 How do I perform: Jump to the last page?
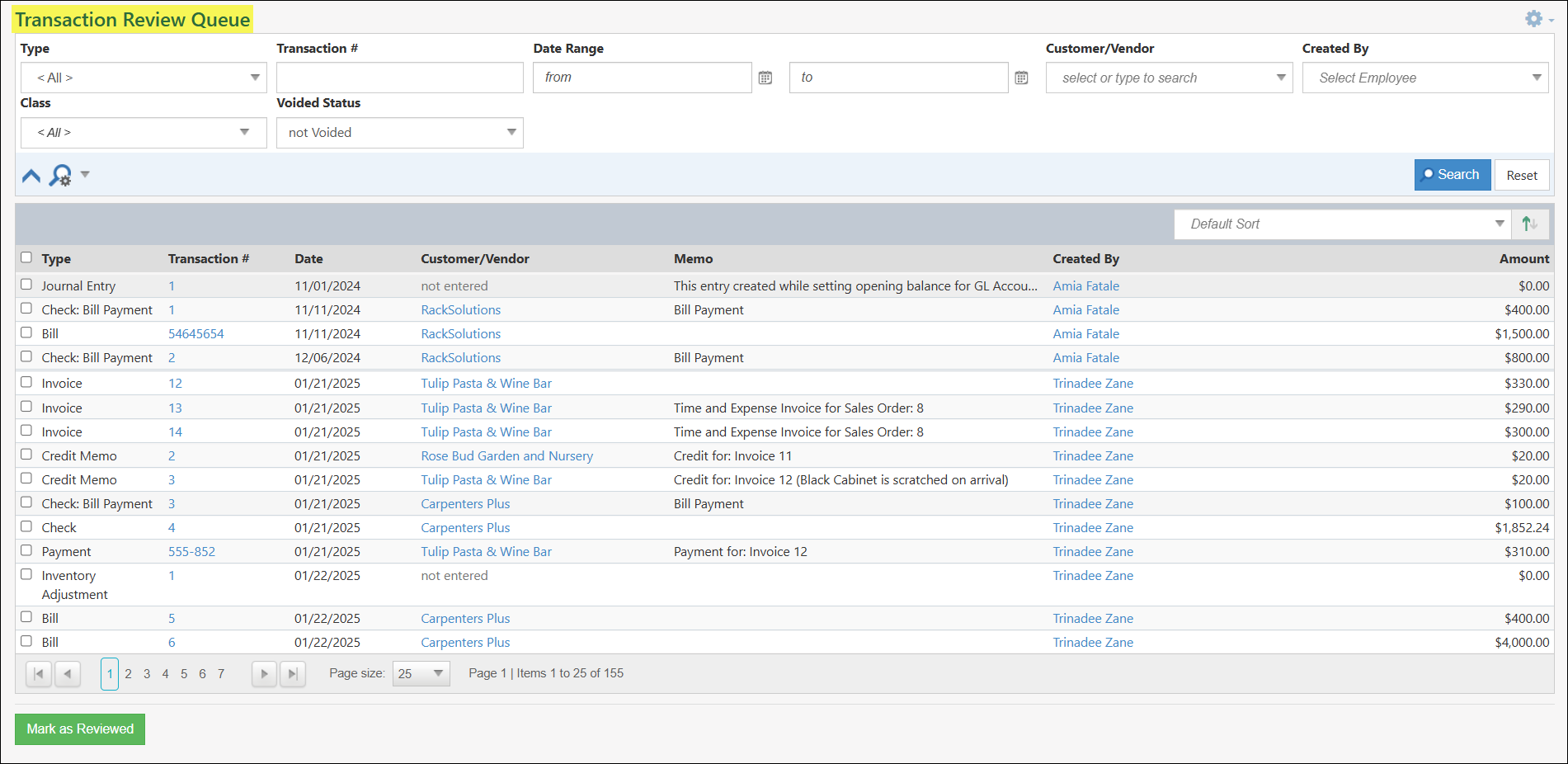coord(293,673)
